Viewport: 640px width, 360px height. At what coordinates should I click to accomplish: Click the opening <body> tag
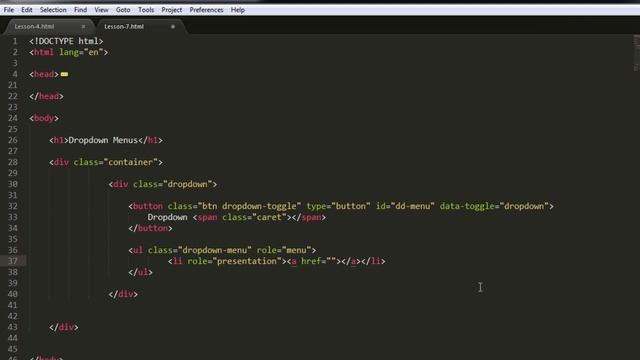click(x=44, y=118)
